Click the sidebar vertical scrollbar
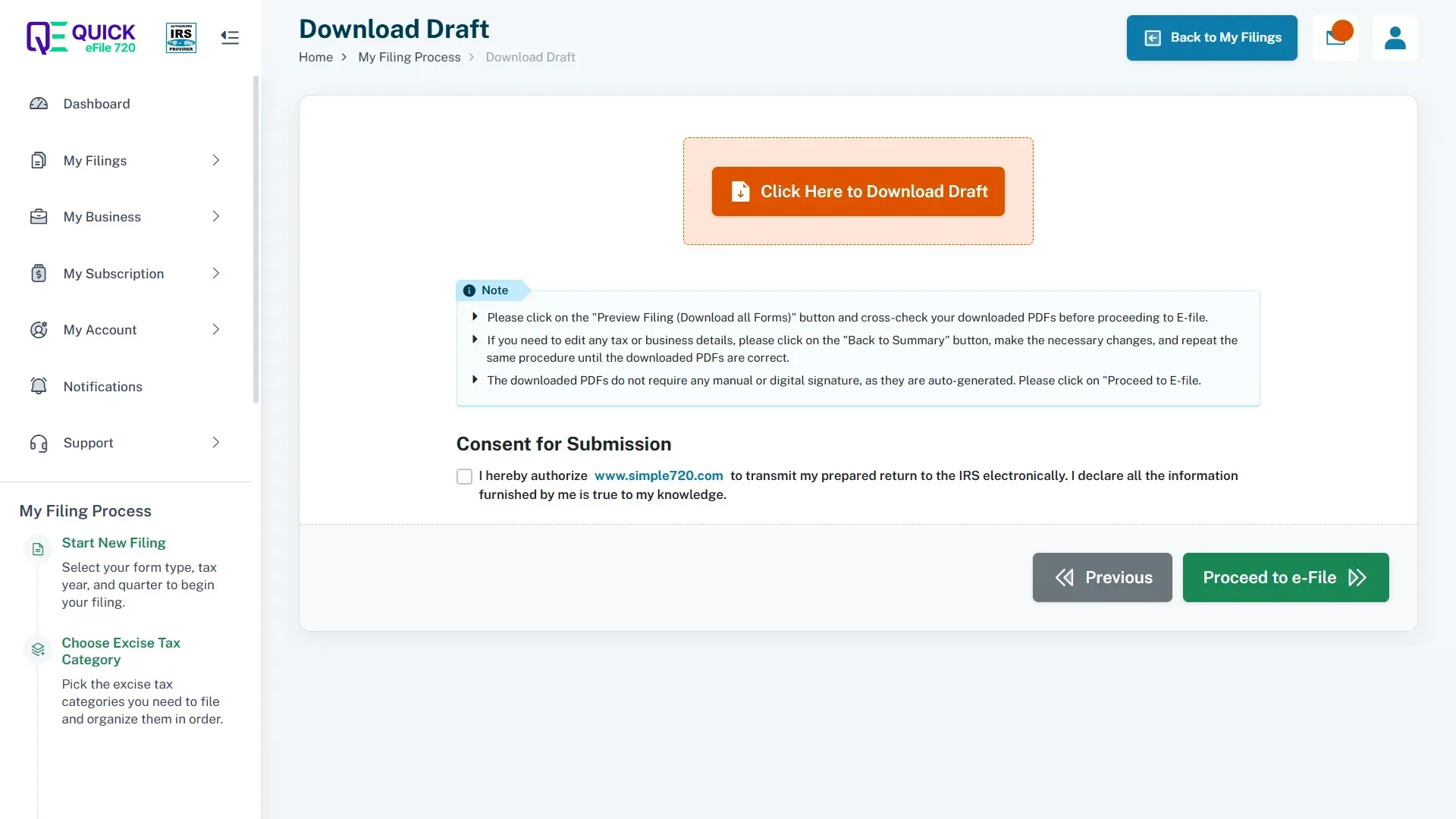Viewport: 1456px width, 819px height. pyautogui.click(x=256, y=239)
